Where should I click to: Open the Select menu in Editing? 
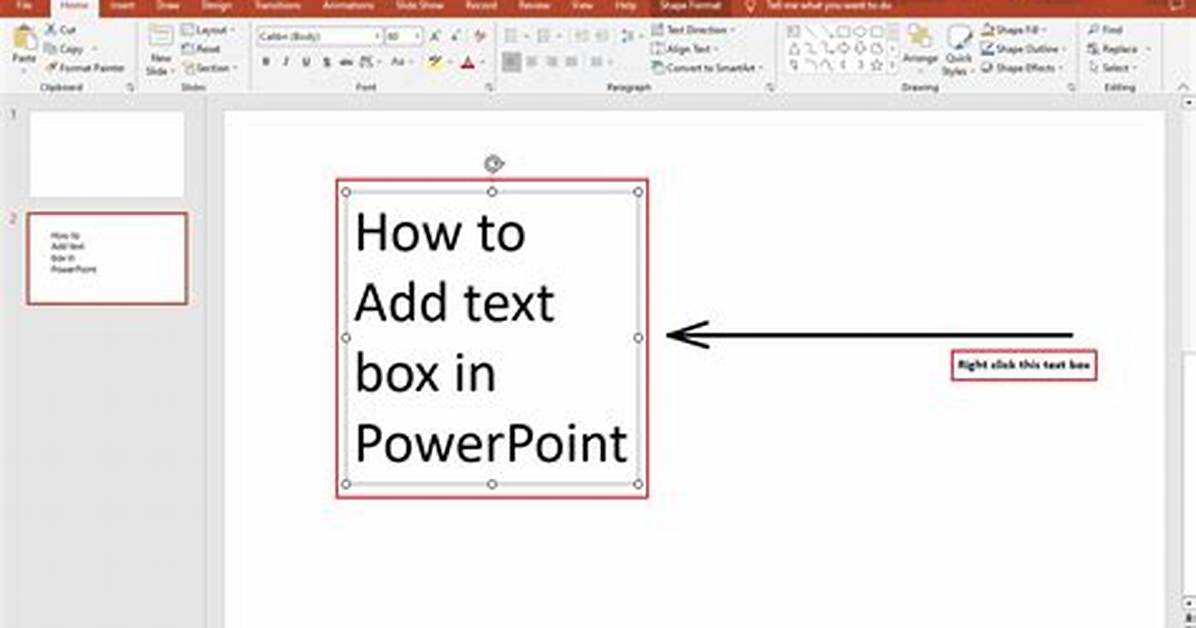click(1113, 68)
